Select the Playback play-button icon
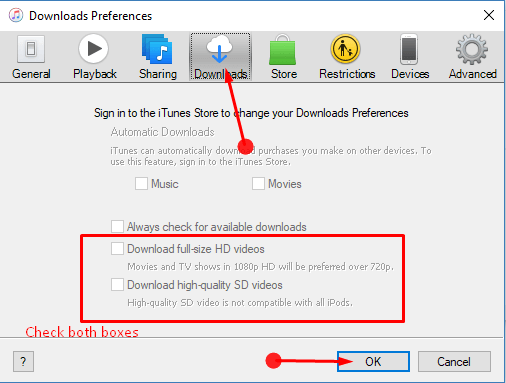The width and height of the screenshot is (506, 383). pyautogui.click(x=94, y=49)
